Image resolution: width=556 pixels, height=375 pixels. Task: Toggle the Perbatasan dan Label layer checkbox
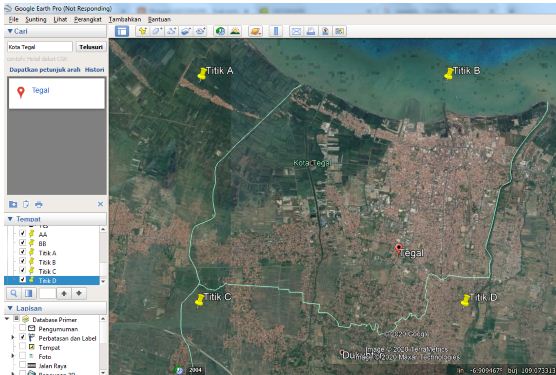point(22,337)
